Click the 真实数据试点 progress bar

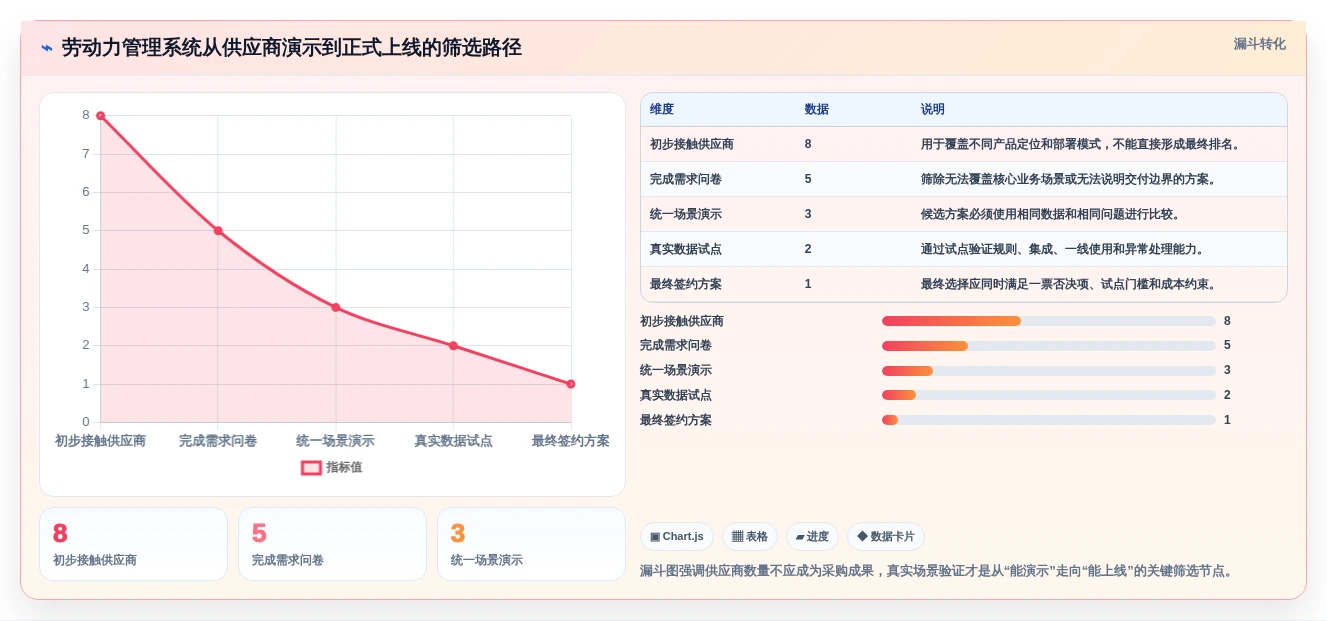tap(1049, 395)
